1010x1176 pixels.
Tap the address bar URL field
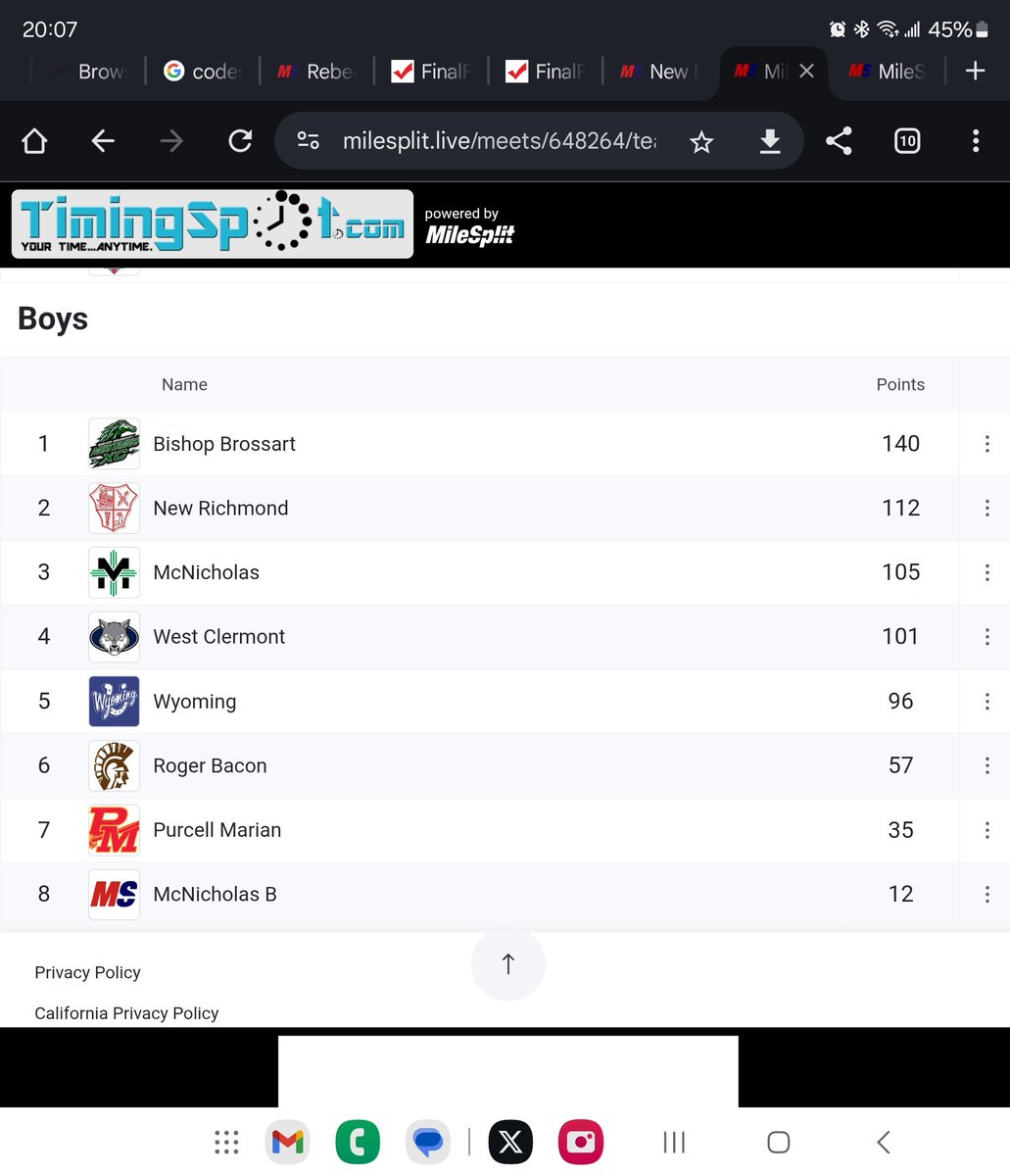click(x=500, y=142)
